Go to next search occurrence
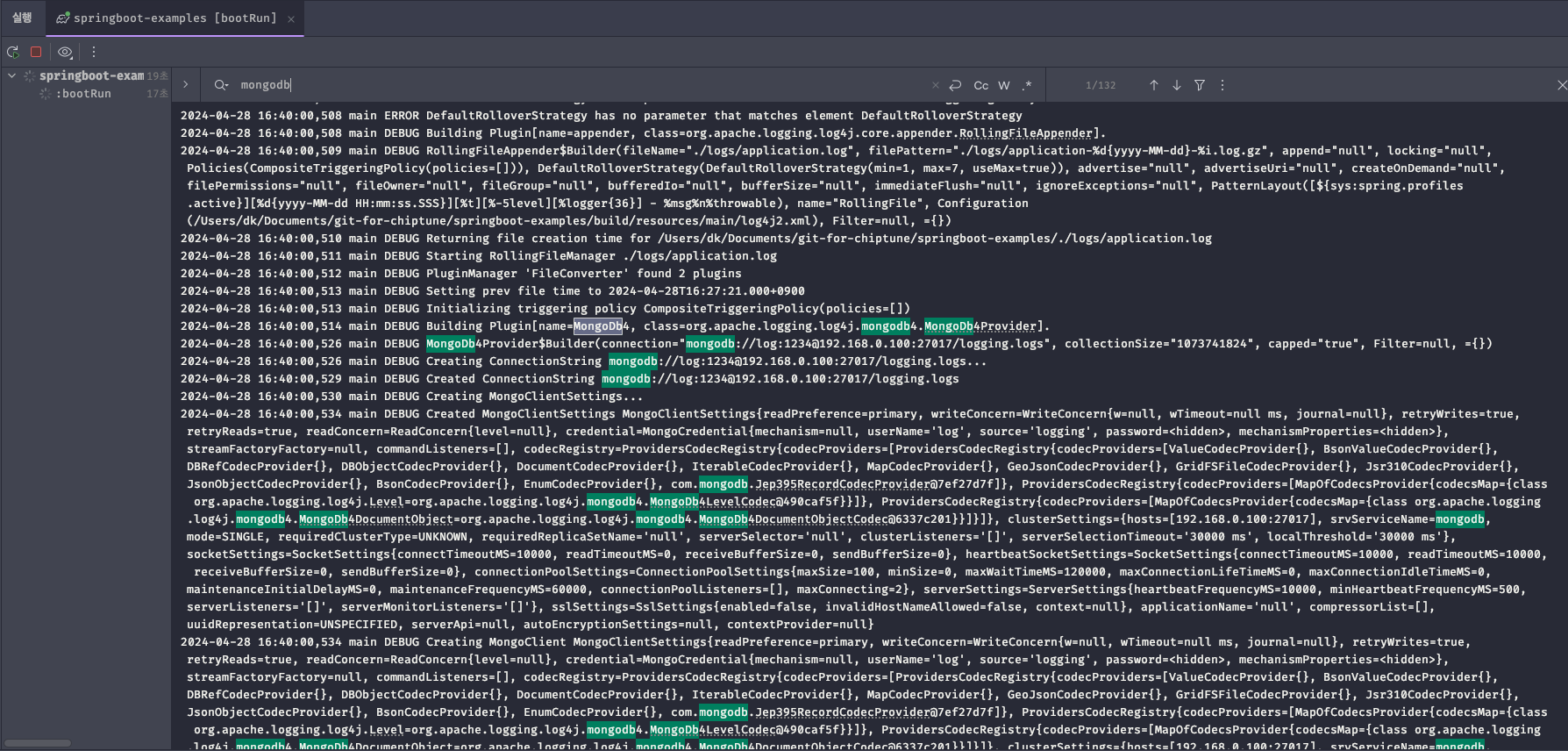This screenshot has width=1568, height=751. point(1177,85)
